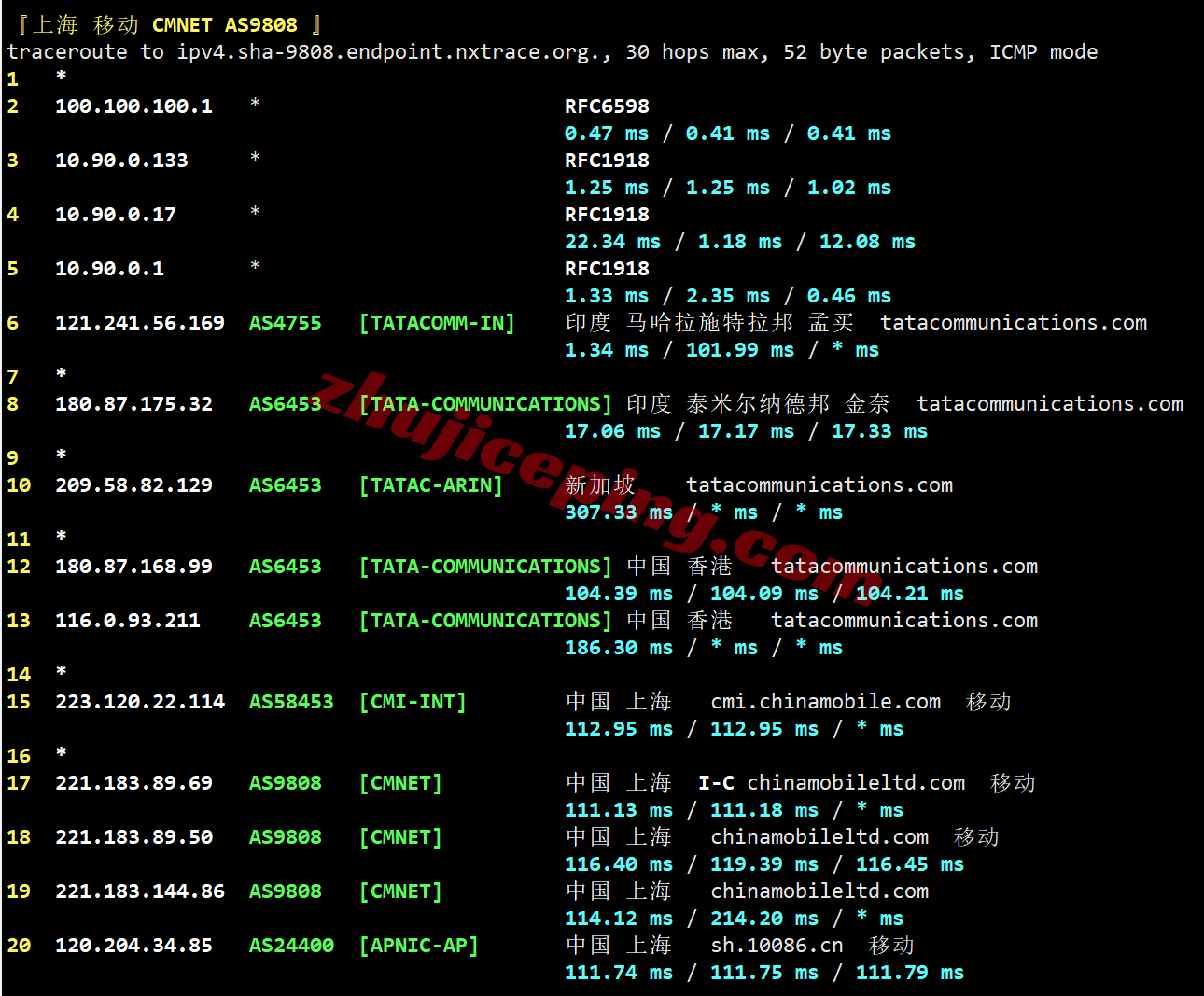Image resolution: width=1204 pixels, height=996 pixels.
Task: Click cmi.chinamobile.com domain
Action: (825, 702)
